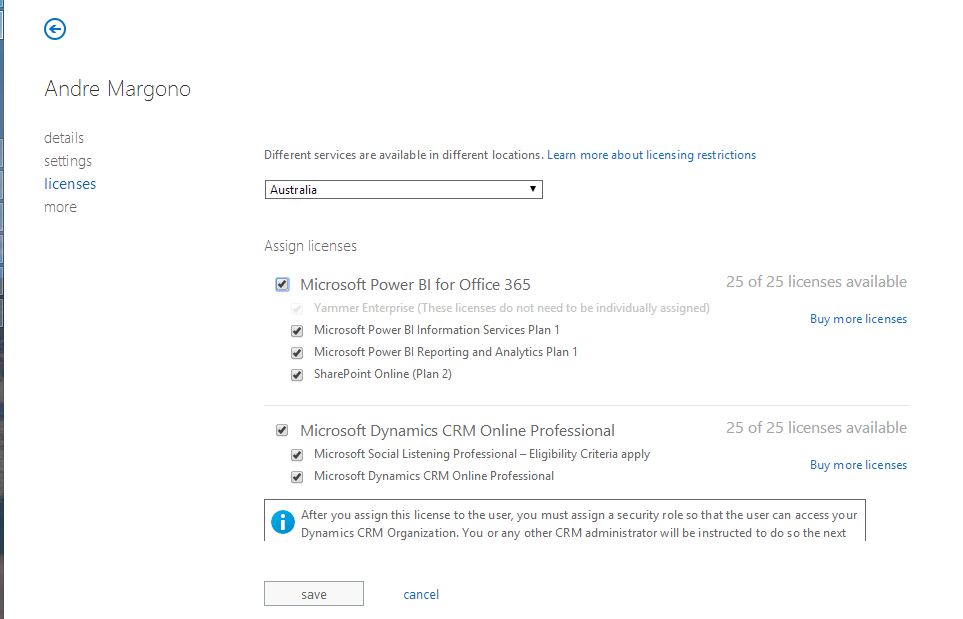
Task: Toggle Power BI Reporting and Analytics Plan 1
Action: pos(297,353)
